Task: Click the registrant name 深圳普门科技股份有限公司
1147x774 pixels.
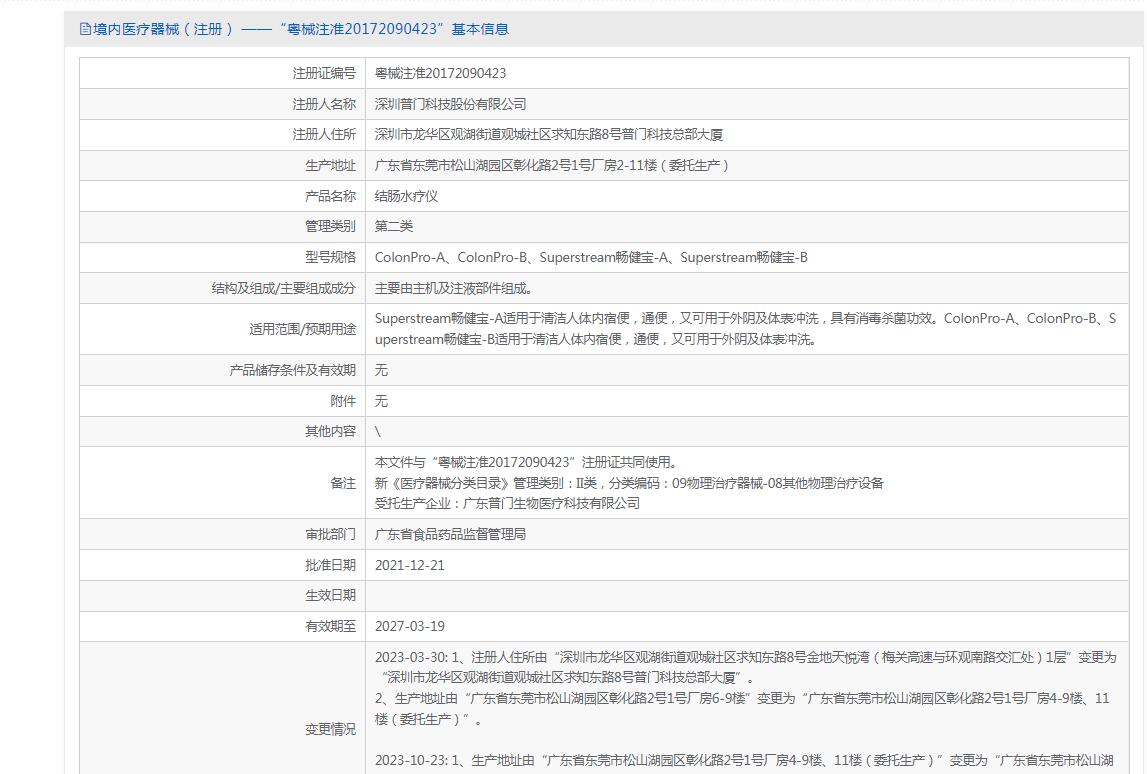Action: click(x=450, y=104)
